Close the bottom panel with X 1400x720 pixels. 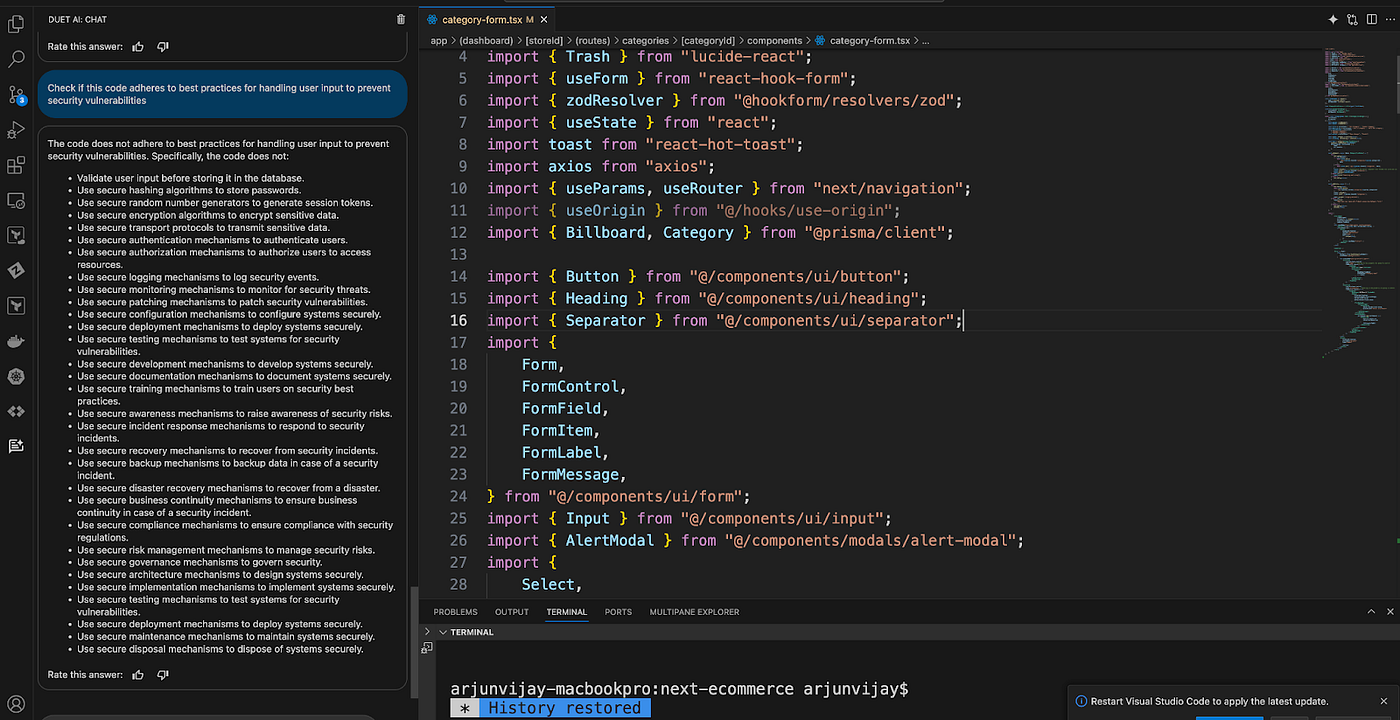(1389, 611)
